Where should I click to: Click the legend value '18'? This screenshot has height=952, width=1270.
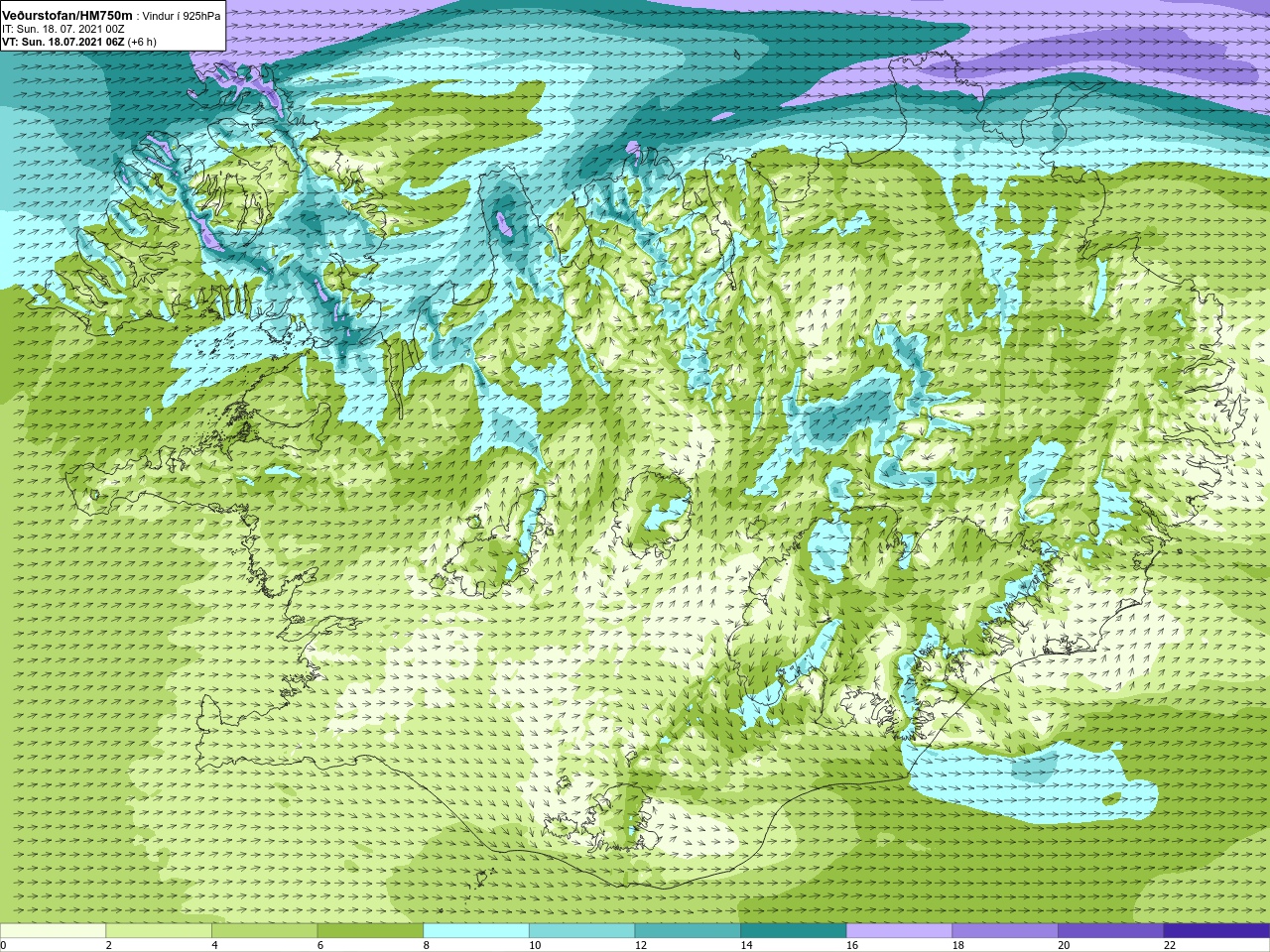pyautogui.click(x=958, y=945)
